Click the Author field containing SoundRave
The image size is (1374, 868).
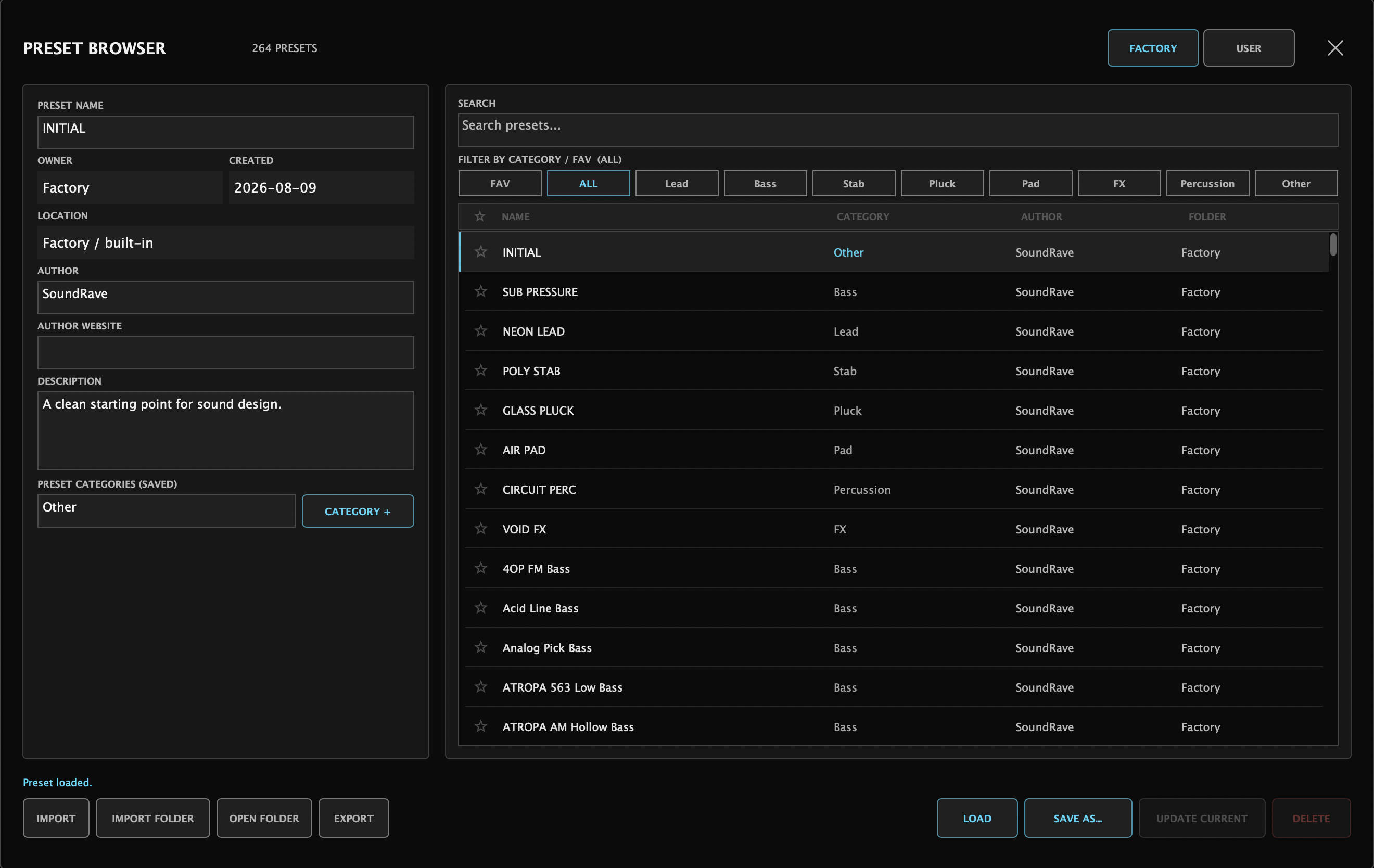[225, 297]
